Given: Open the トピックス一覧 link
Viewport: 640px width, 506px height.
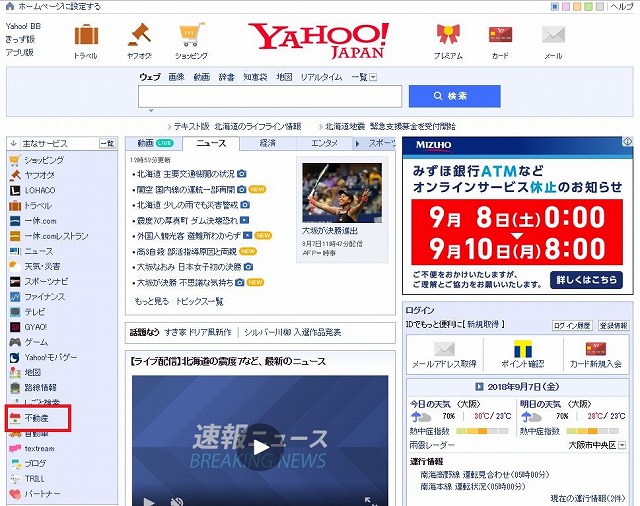Looking at the screenshot, I should (199, 302).
